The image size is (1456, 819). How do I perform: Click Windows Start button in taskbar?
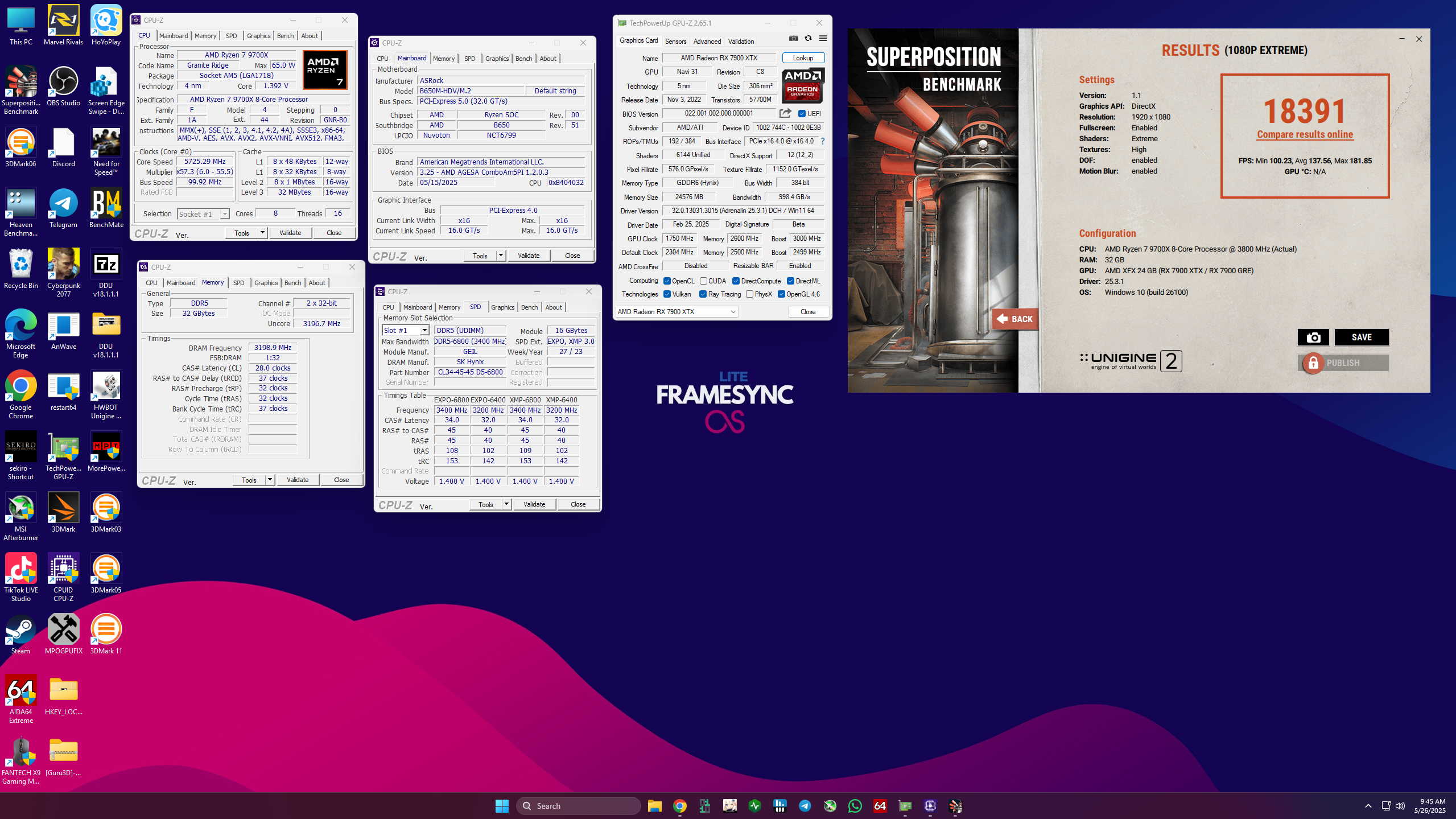point(502,805)
